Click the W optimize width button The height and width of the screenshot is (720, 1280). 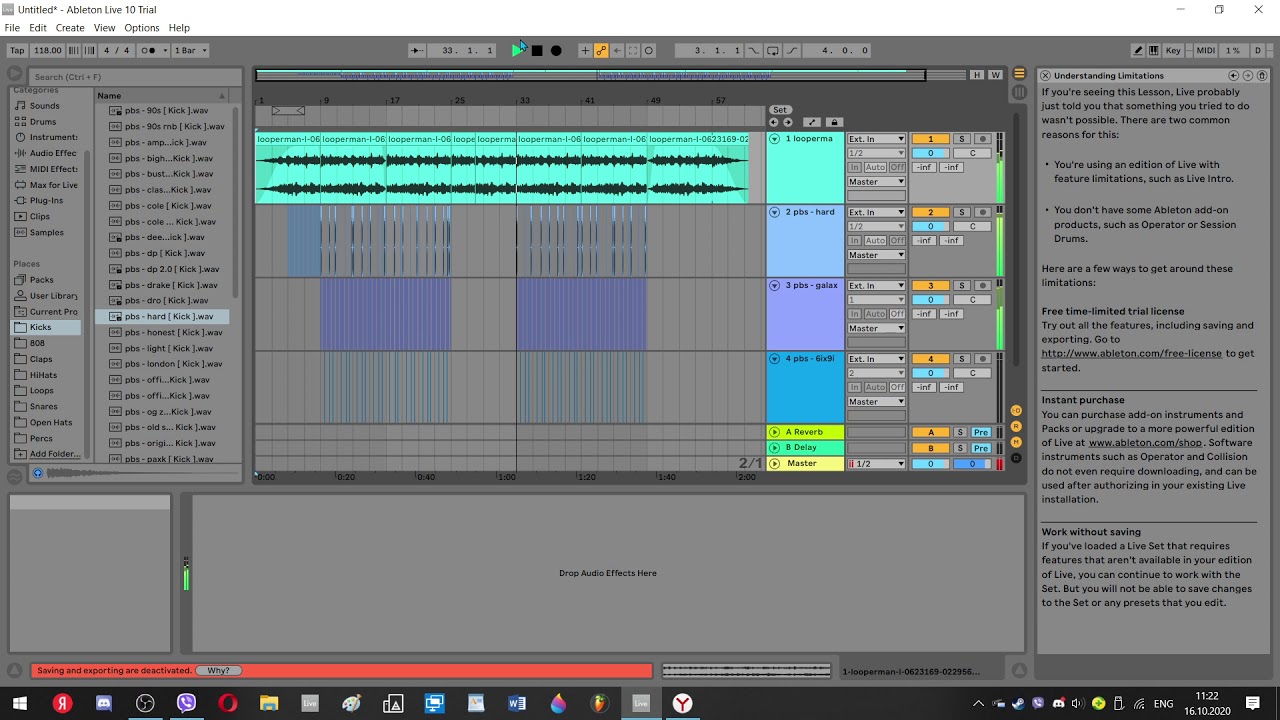[x=995, y=75]
